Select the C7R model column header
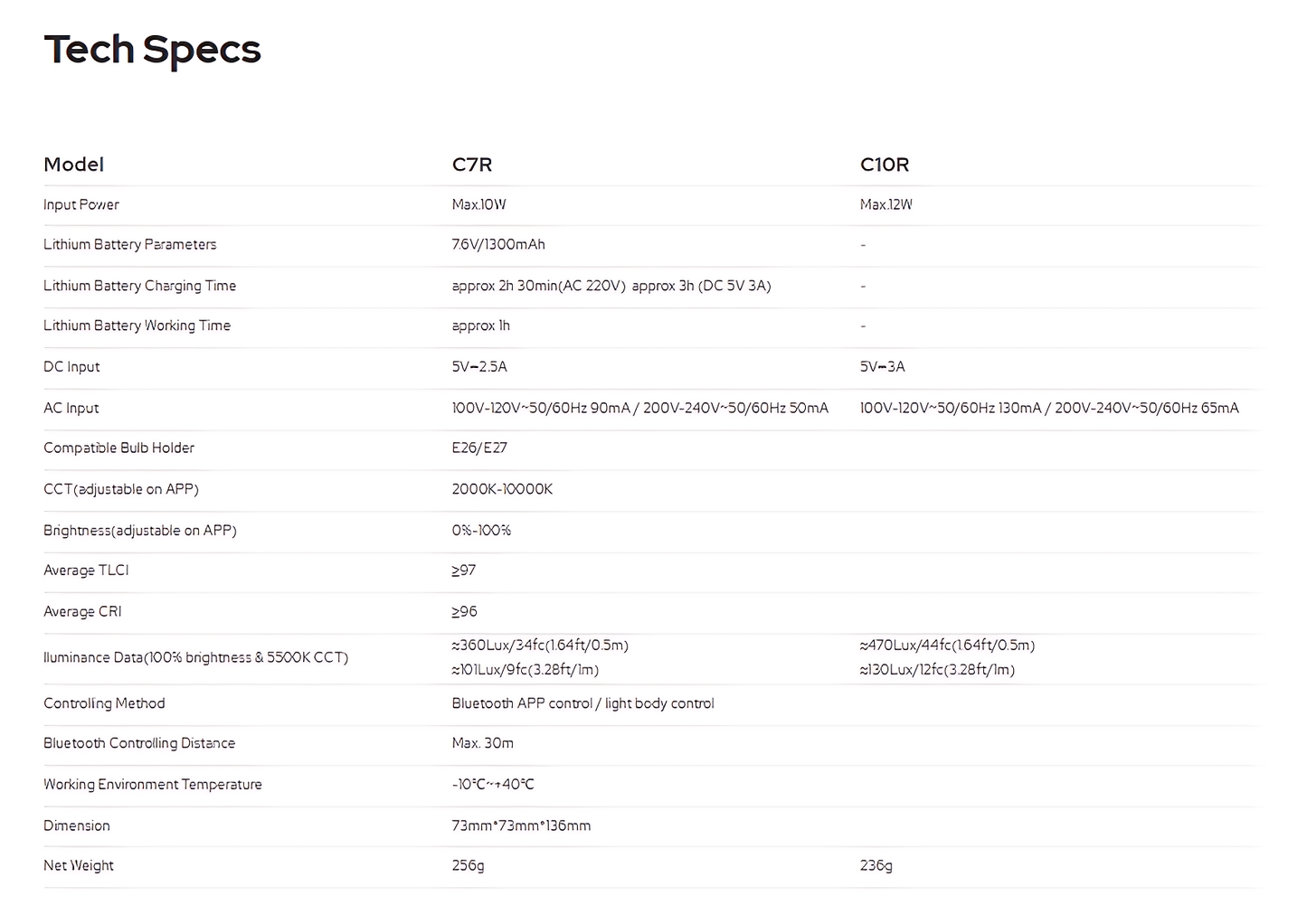The image size is (1307, 924). pyautogui.click(x=471, y=165)
